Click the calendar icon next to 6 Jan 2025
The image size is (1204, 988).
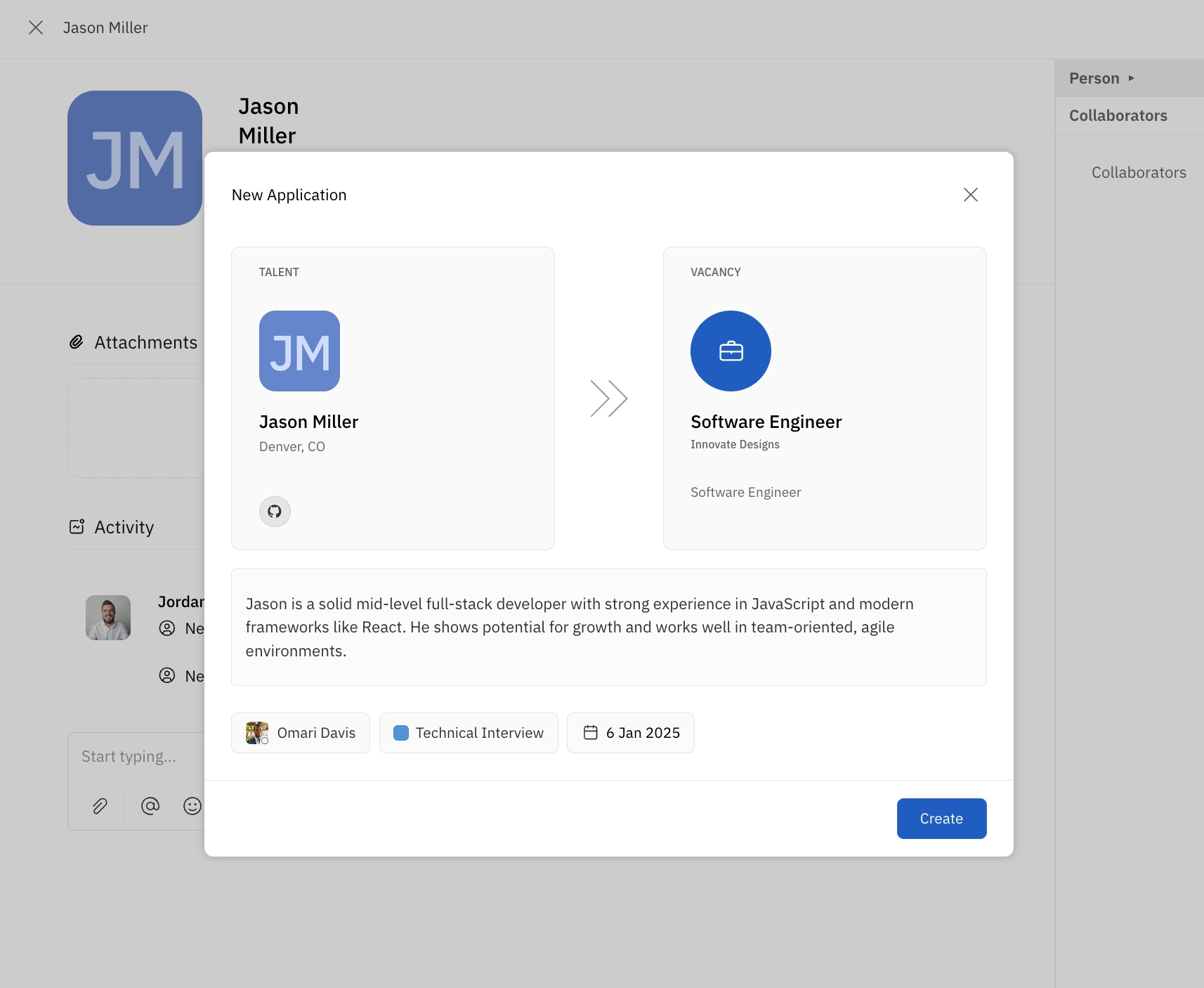591,732
